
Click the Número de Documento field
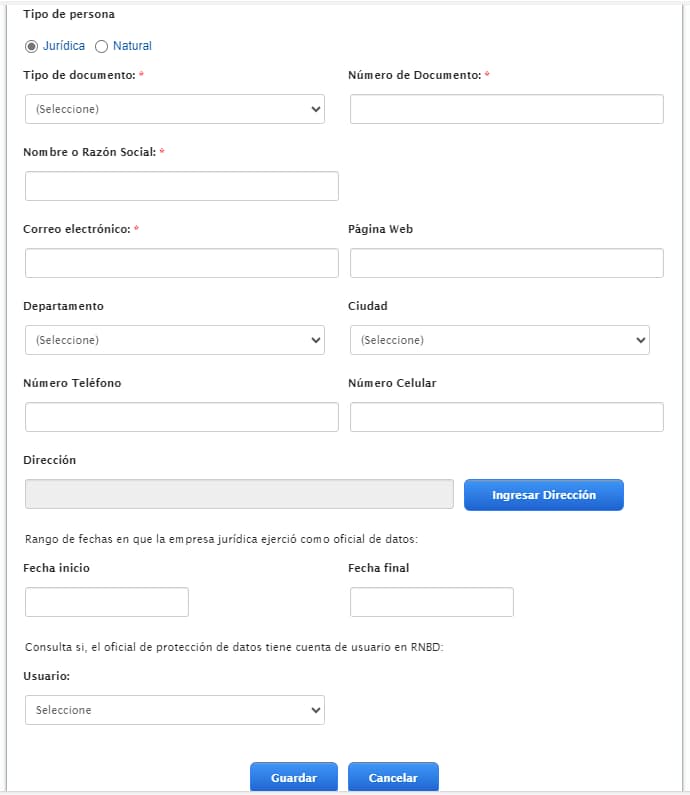(506, 109)
